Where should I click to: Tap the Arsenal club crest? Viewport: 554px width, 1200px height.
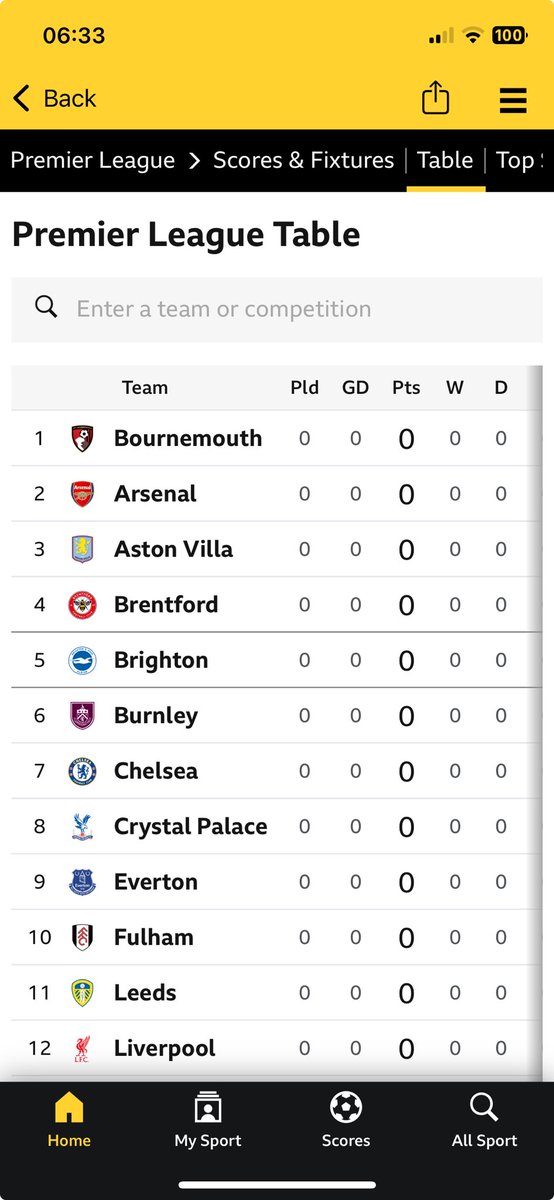click(x=82, y=494)
